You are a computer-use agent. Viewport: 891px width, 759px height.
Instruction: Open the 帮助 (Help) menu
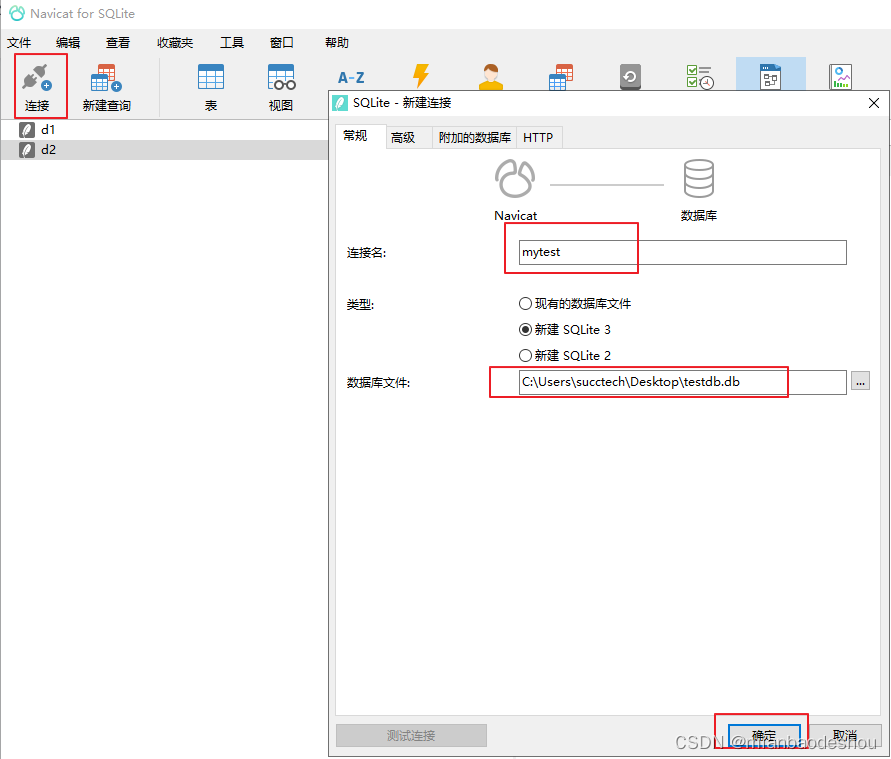coord(336,43)
